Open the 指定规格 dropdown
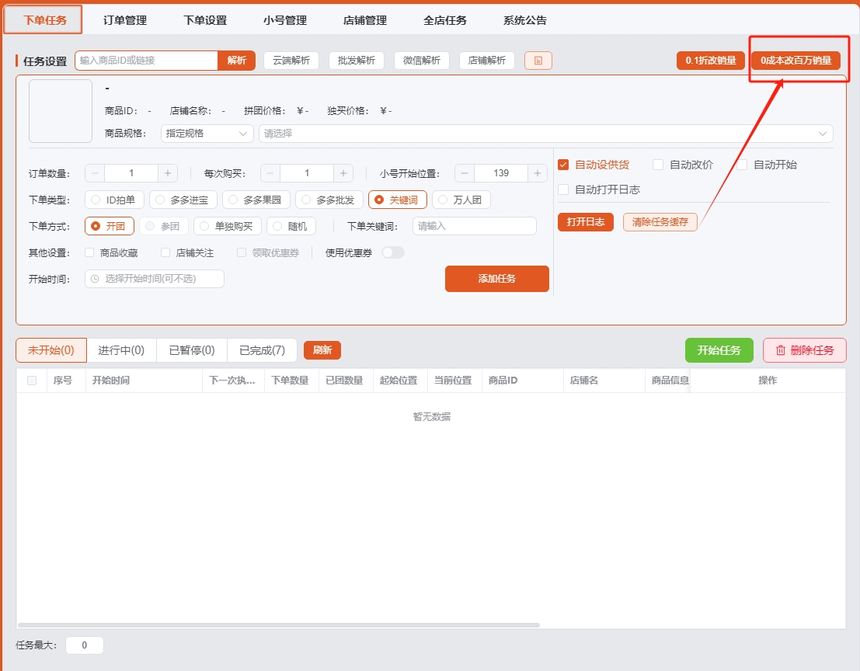 click(207, 133)
